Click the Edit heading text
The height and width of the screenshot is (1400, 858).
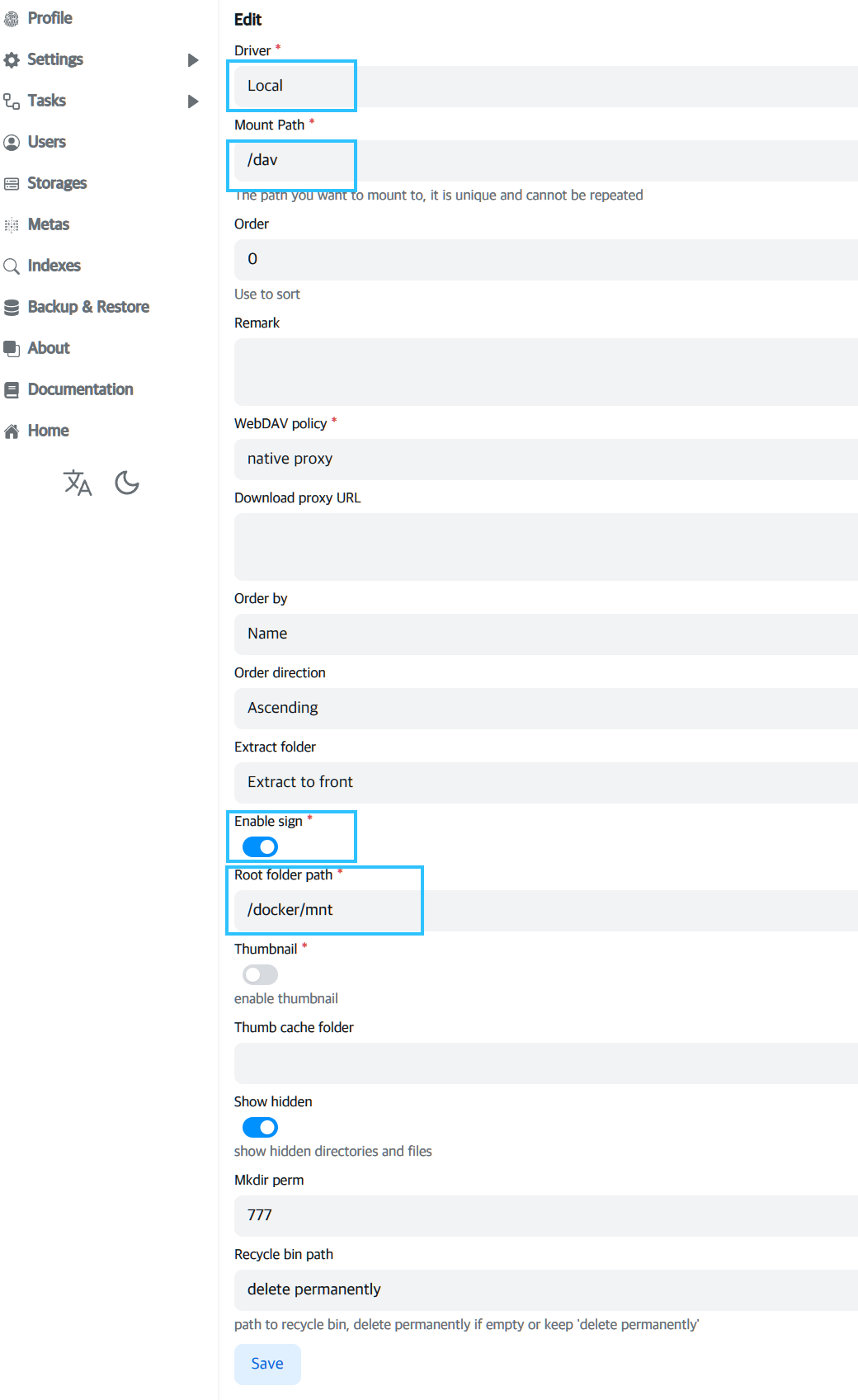[247, 20]
